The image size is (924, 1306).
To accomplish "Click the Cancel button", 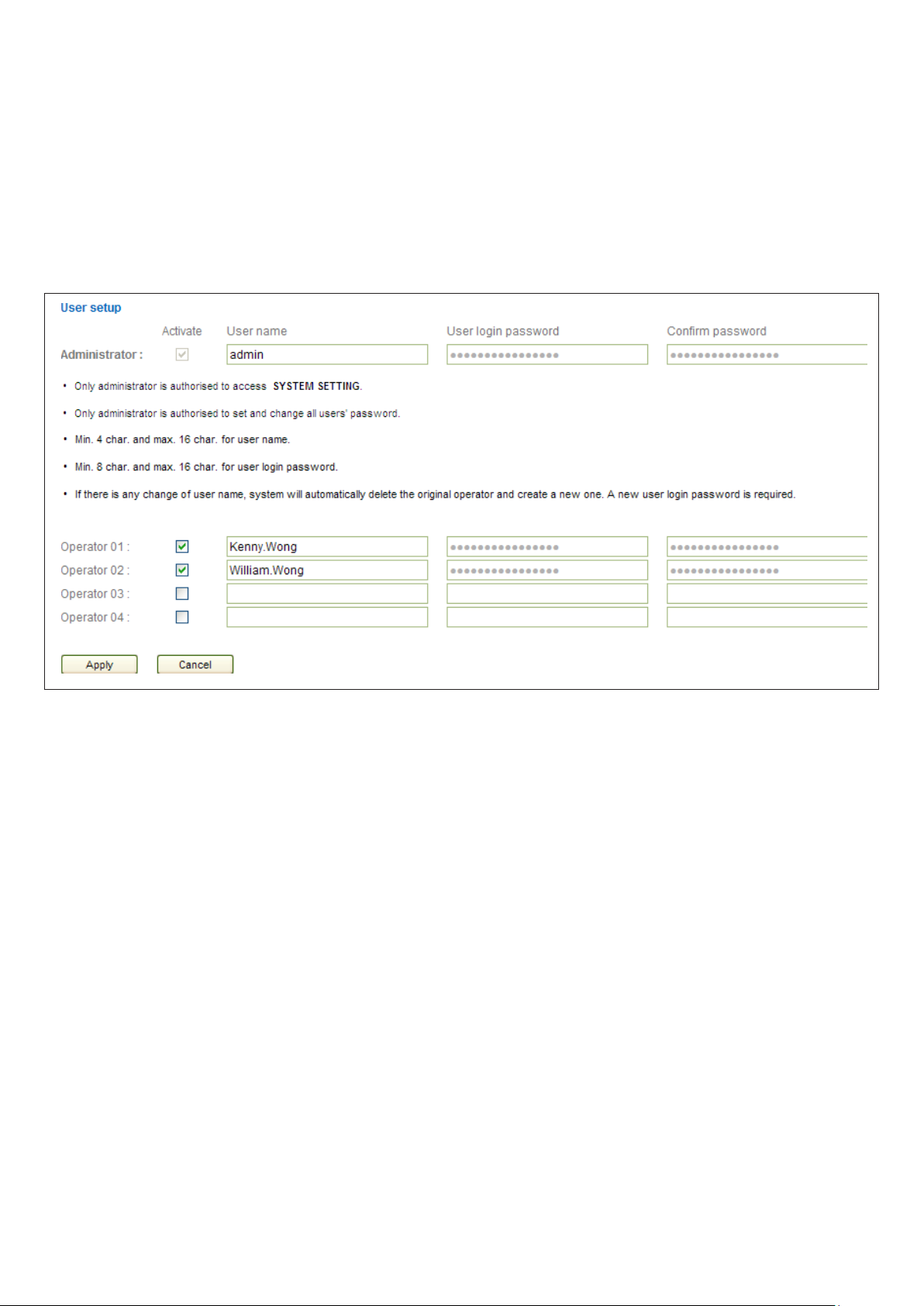I will pyautogui.click(x=195, y=664).
